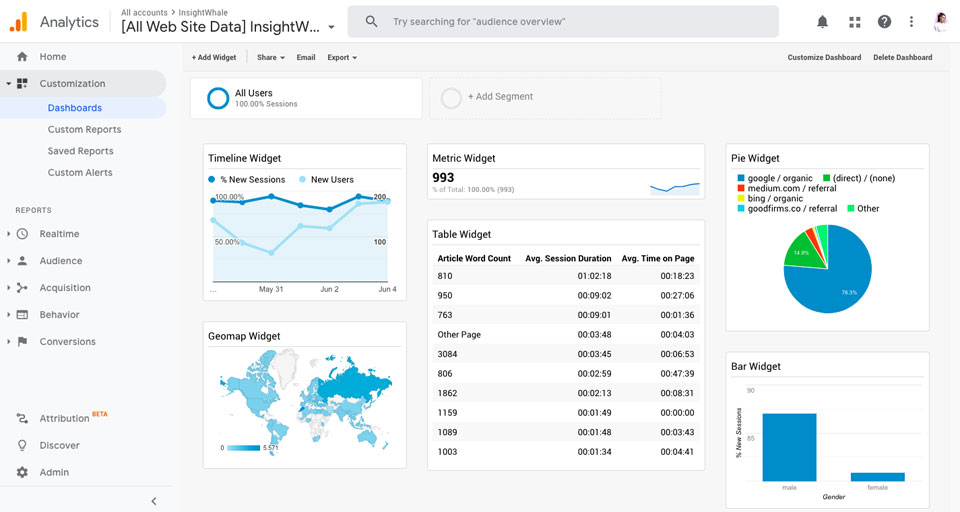This screenshot has height=512, width=960.
Task: Open Admin gear icon
Action: point(22,472)
